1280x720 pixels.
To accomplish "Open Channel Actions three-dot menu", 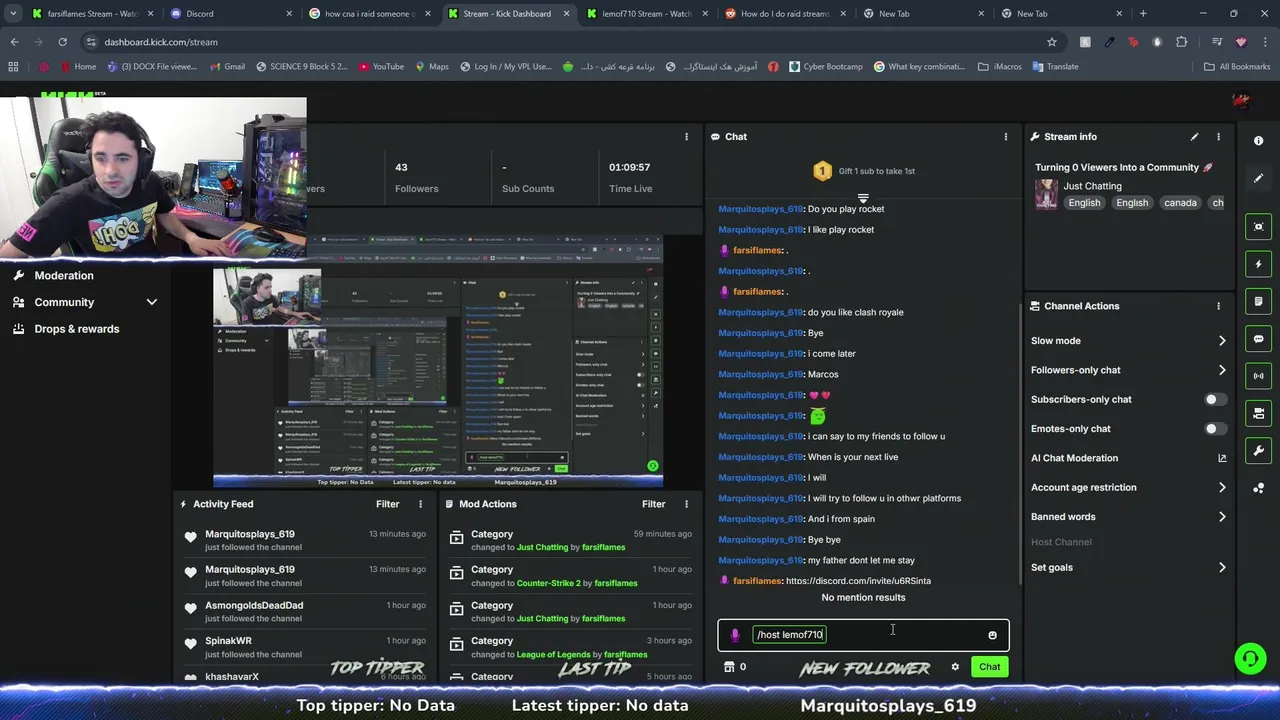I will click(x=1218, y=306).
